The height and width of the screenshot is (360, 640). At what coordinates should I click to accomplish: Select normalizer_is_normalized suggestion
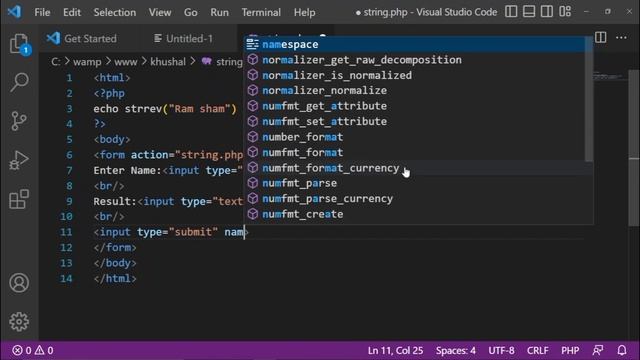414,75
